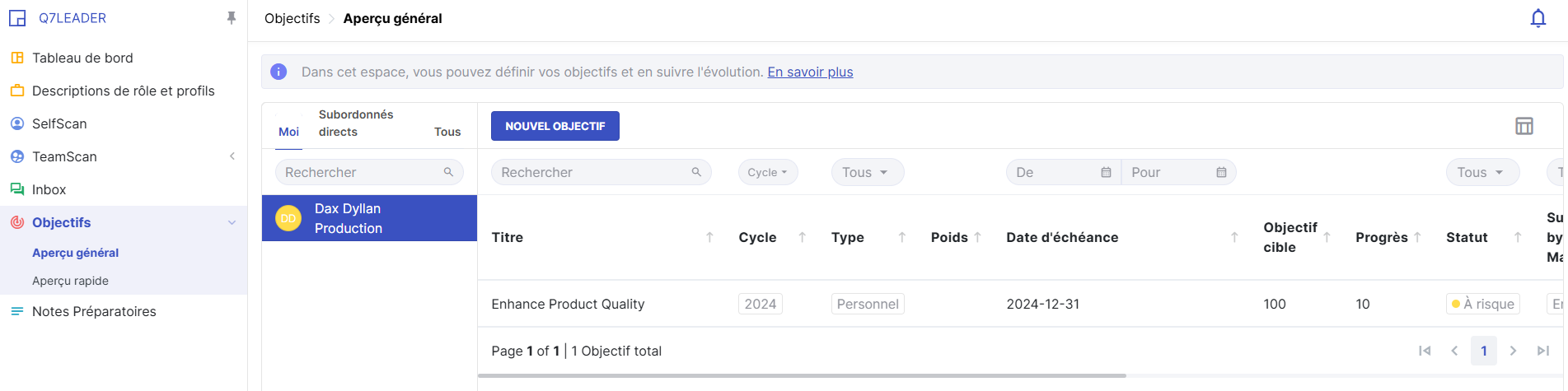Screen dimensions: 1568x391
Task: Collapse the Objectifs sidebar section
Action: (x=232, y=222)
